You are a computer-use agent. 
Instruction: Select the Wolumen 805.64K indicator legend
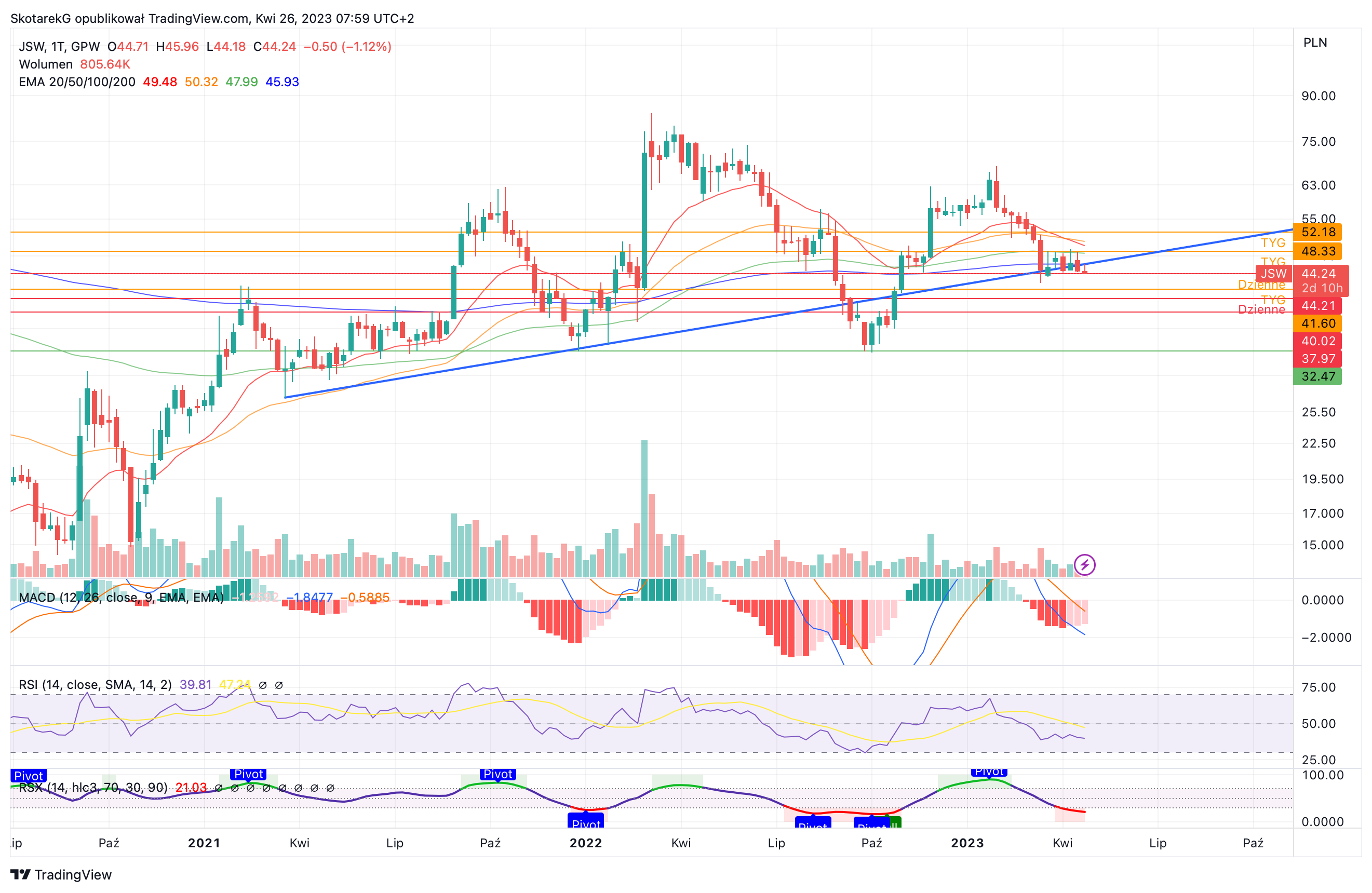[x=74, y=64]
